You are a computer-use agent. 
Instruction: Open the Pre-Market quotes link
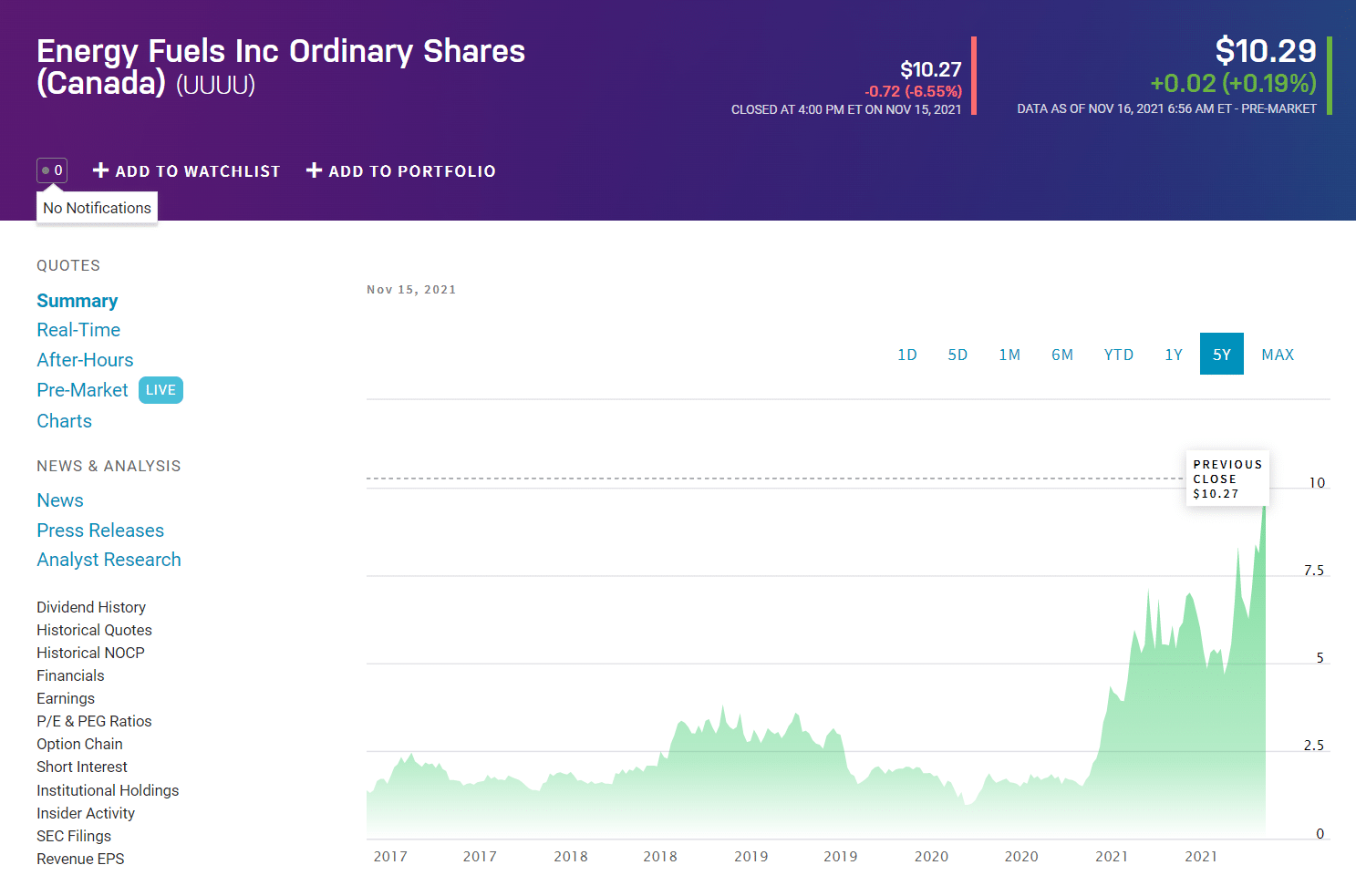coord(82,390)
